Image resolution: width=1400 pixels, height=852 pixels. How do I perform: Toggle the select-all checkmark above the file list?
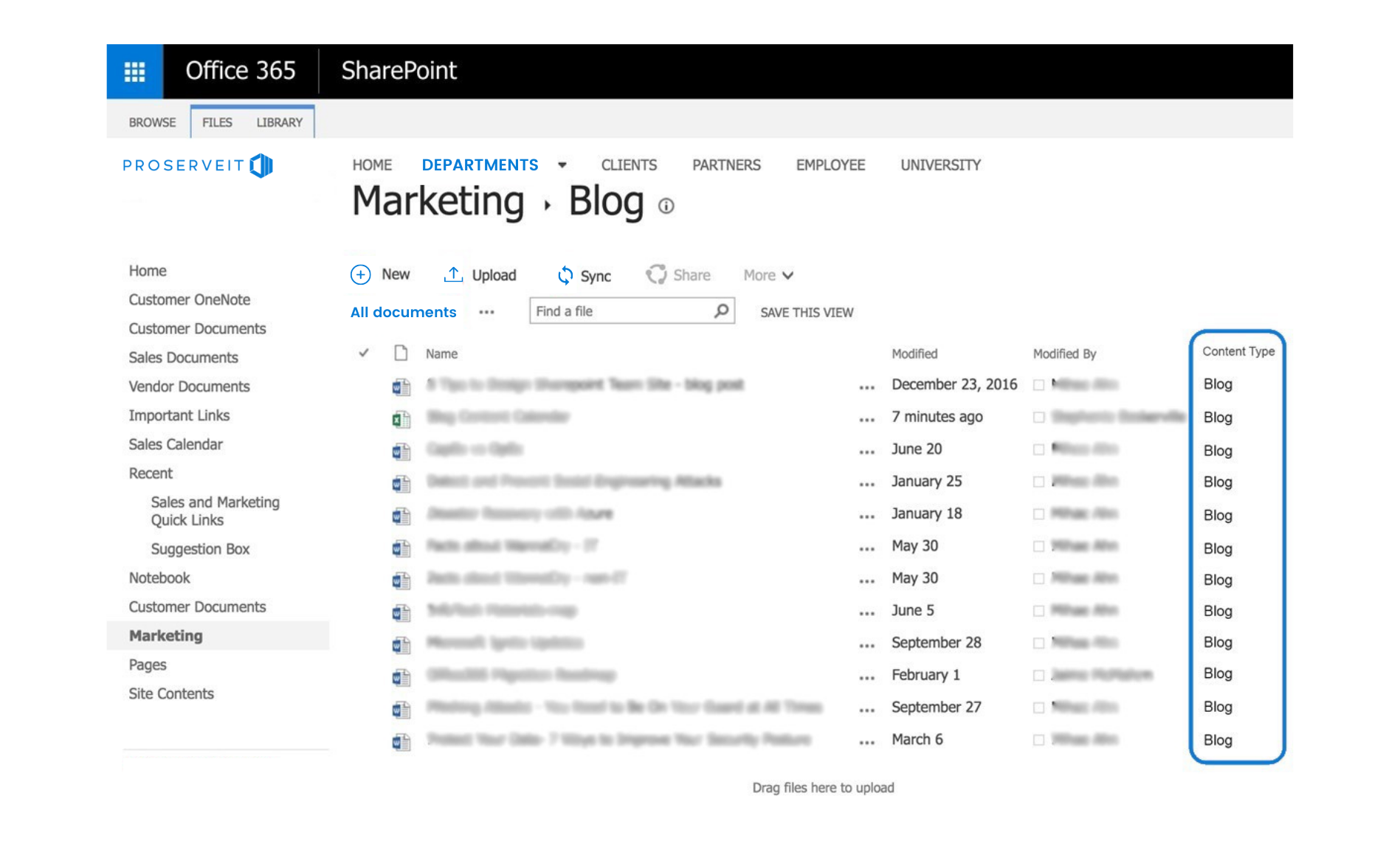(x=363, y=353)
